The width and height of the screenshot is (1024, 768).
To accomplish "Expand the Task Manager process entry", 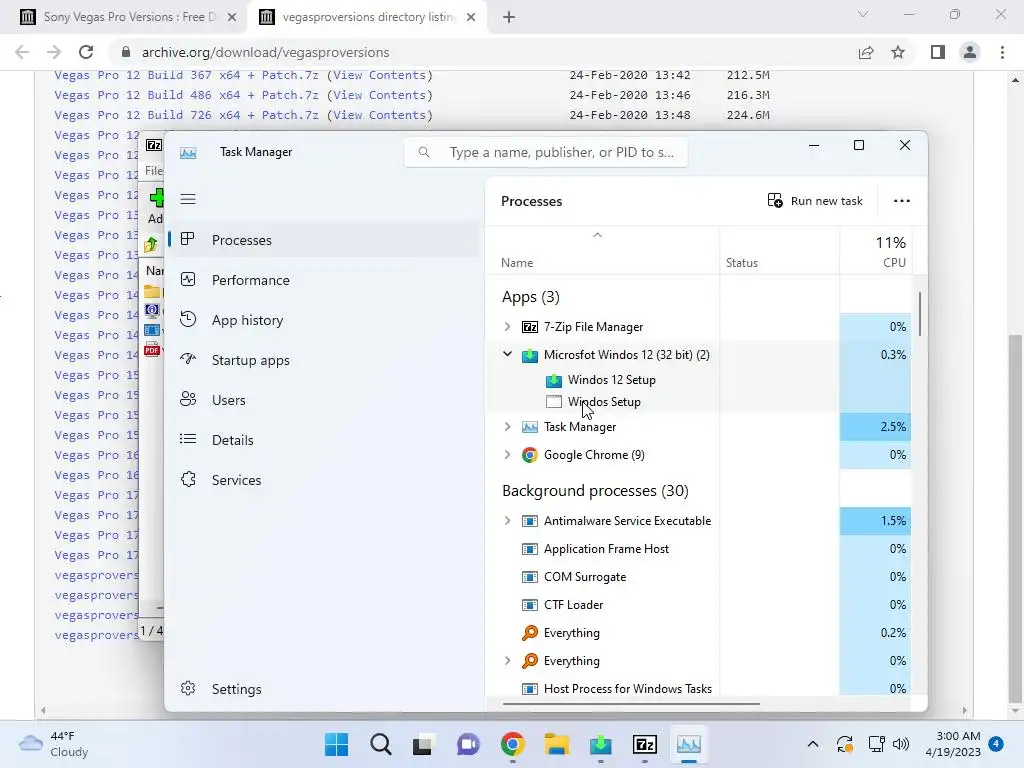I will point(507,426).
